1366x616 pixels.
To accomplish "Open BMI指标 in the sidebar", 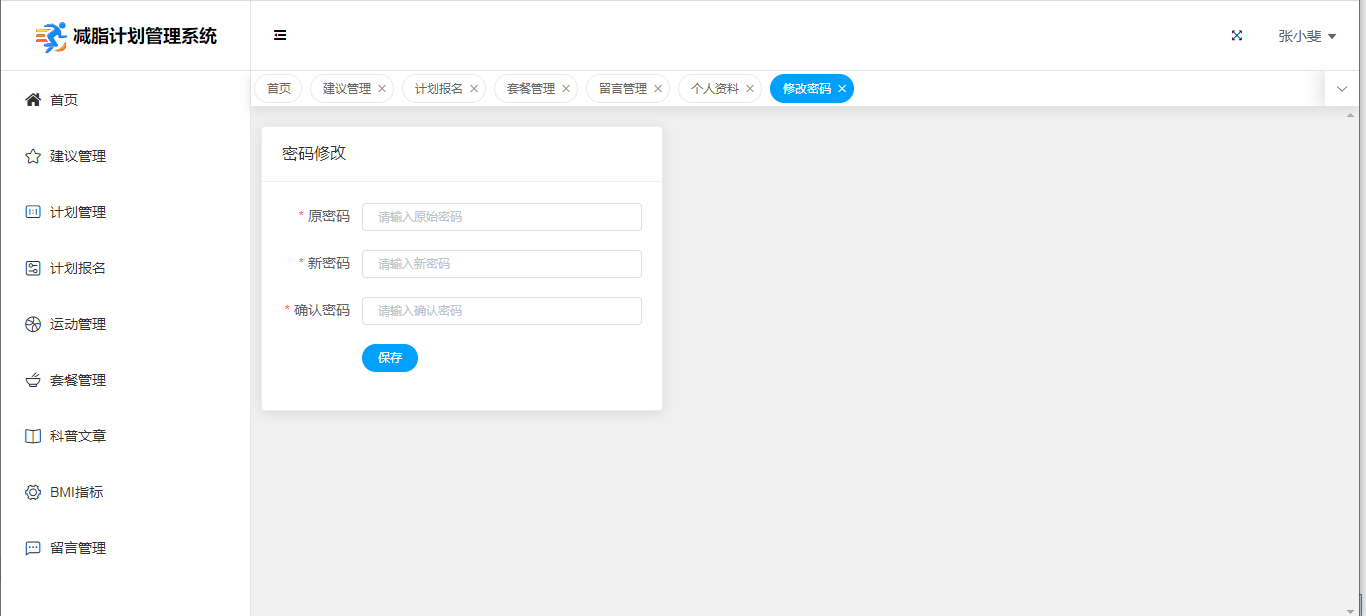I will click(125, 492).
